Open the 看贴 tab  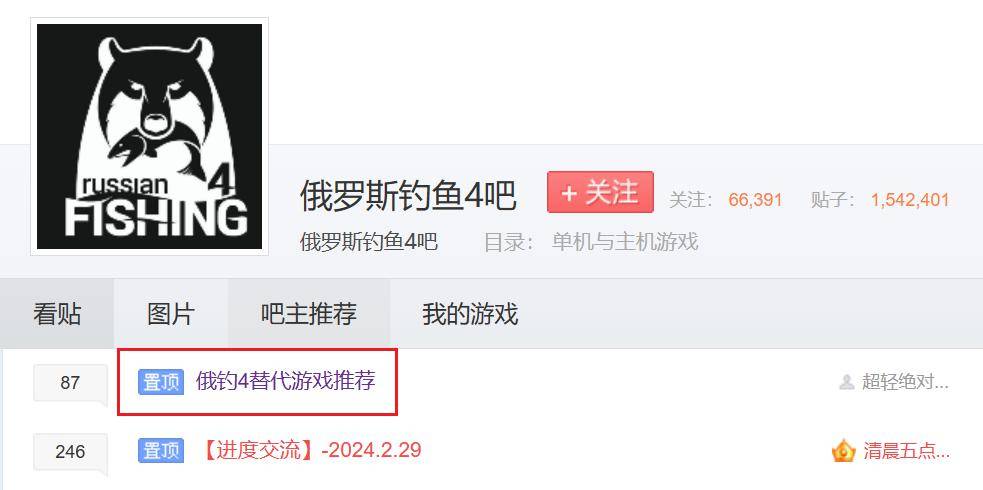pyautogui.click(x=57, y=313)
